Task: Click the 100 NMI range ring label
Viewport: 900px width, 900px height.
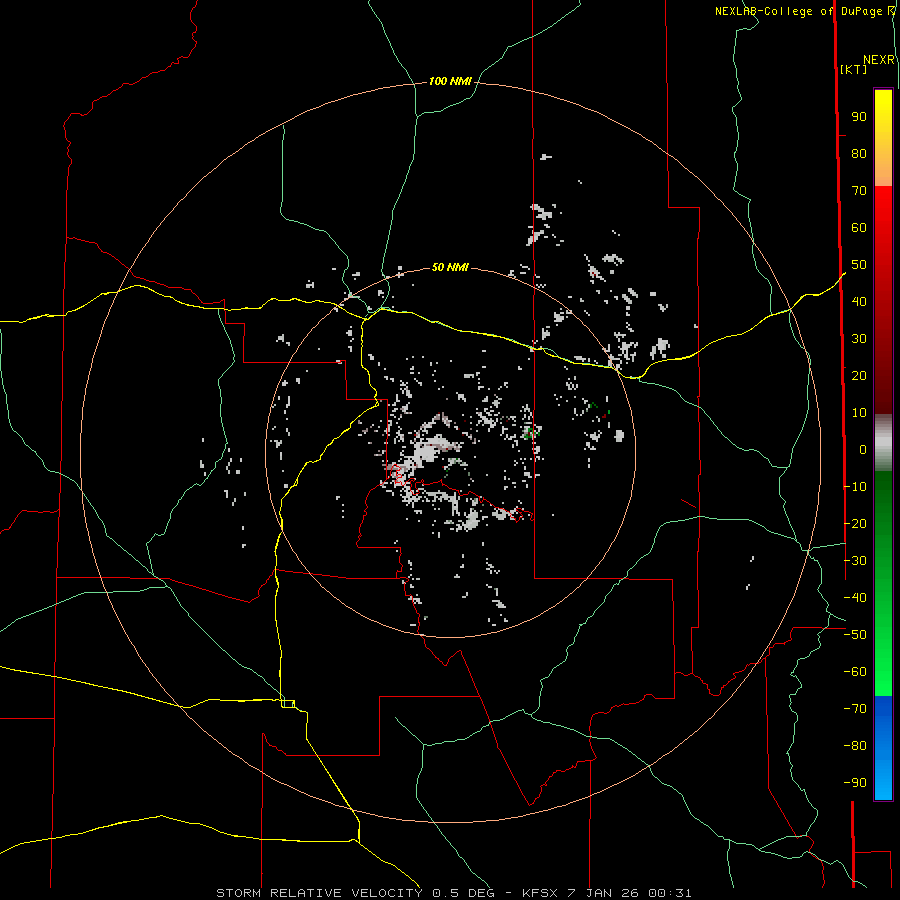Action: (450, 82)
